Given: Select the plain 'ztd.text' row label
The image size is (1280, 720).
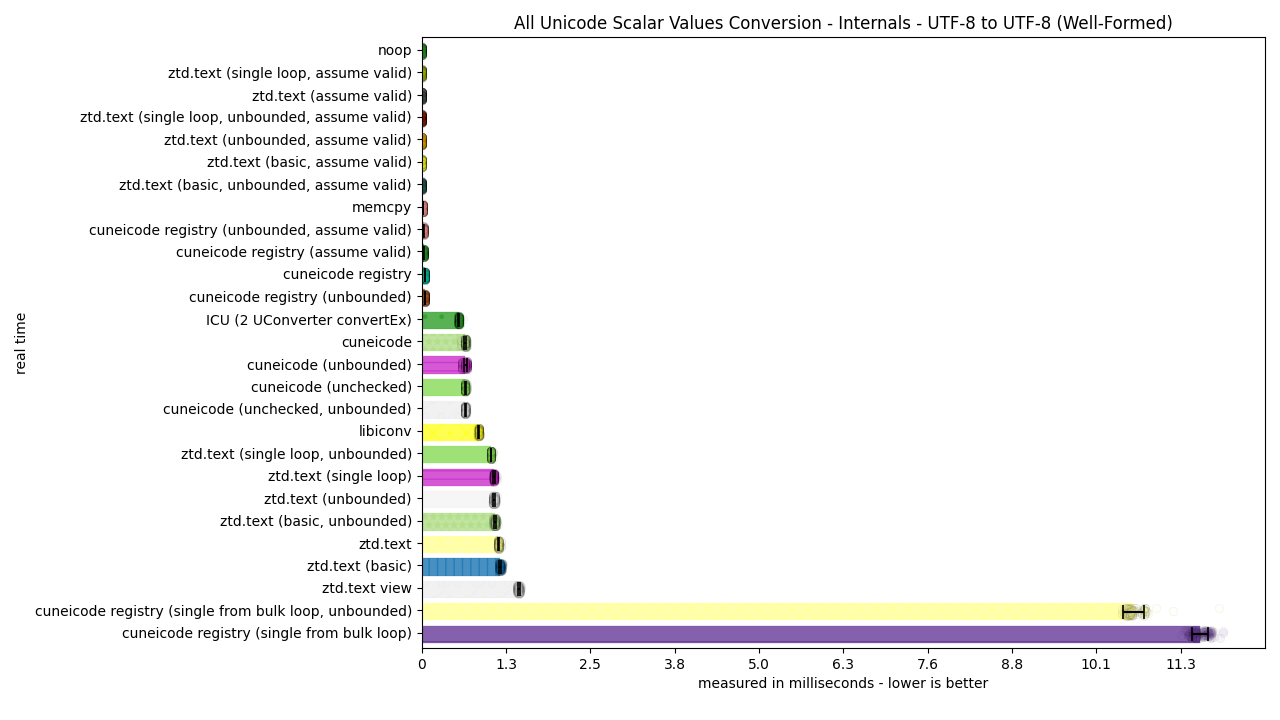Looking at the screenshot, I should tap(385, 544).
